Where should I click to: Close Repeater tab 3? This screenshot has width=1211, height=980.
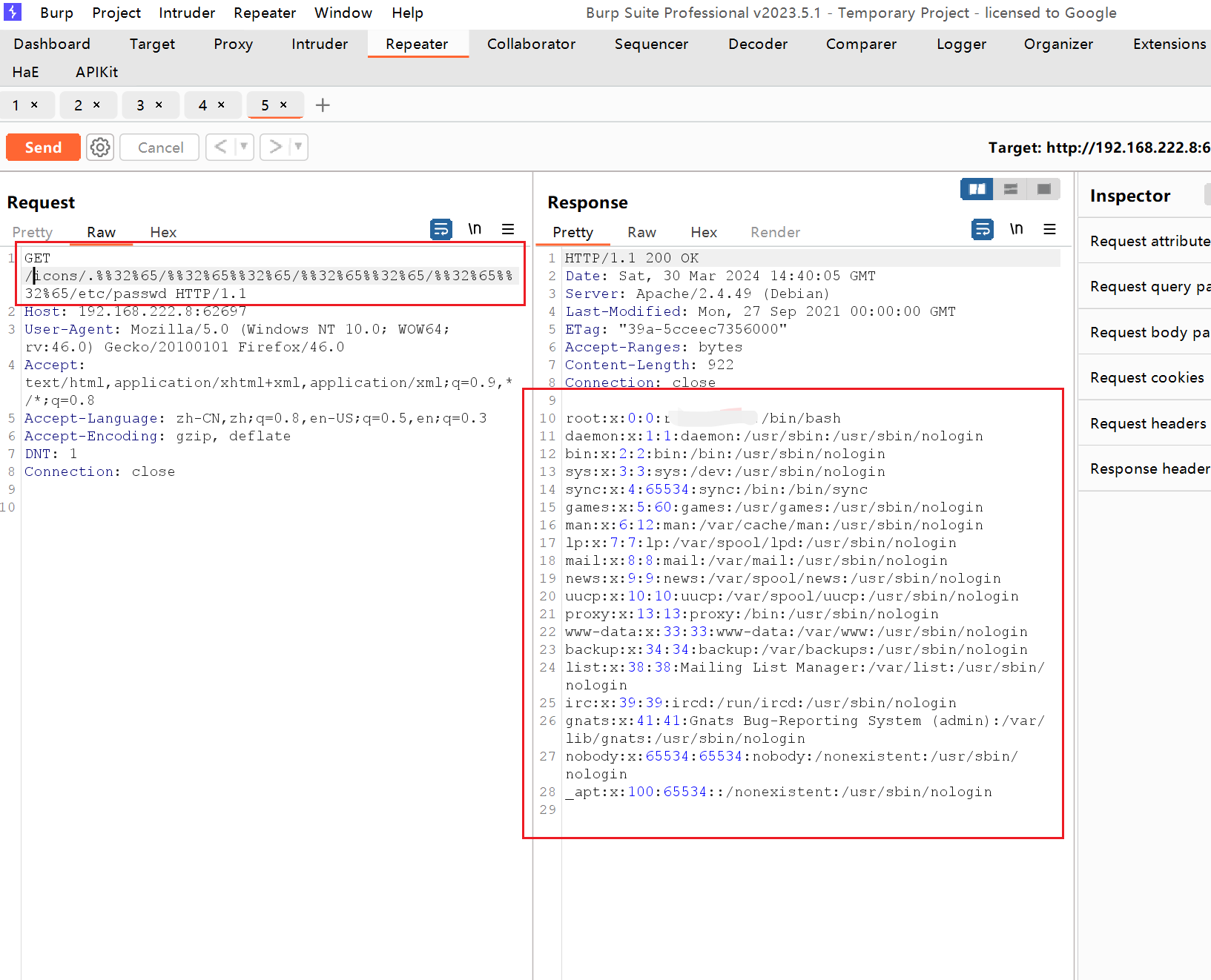(159, 105)
